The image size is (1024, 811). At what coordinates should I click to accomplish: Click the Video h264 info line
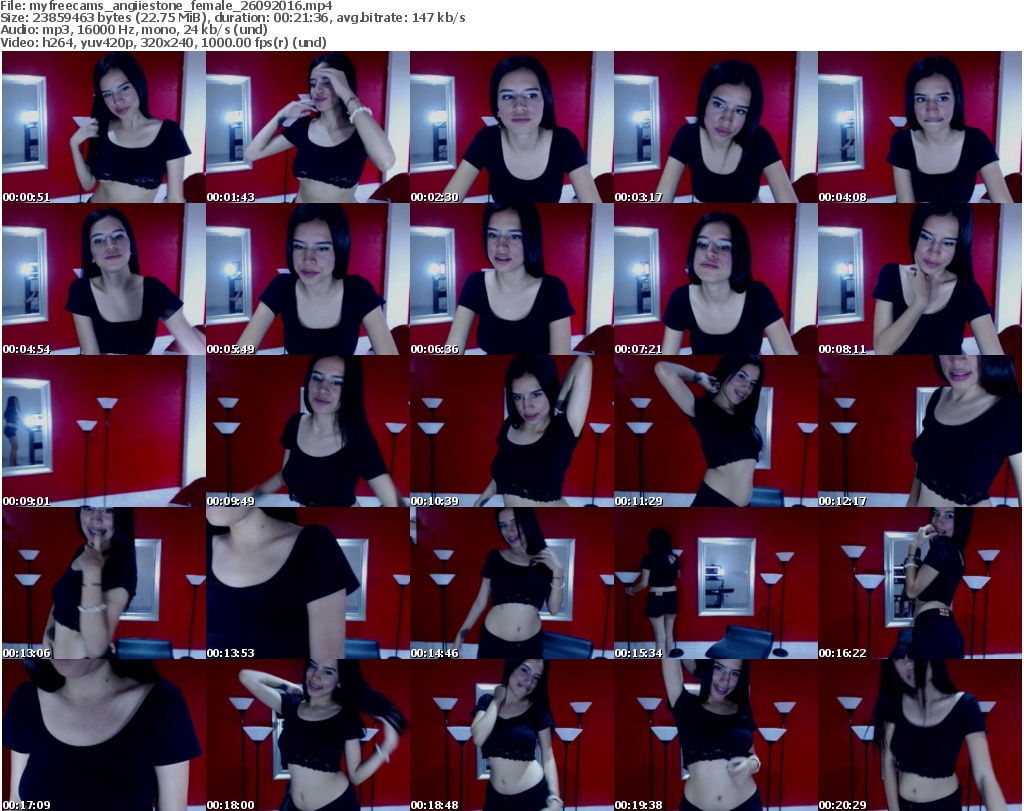[x=165, y=42]
